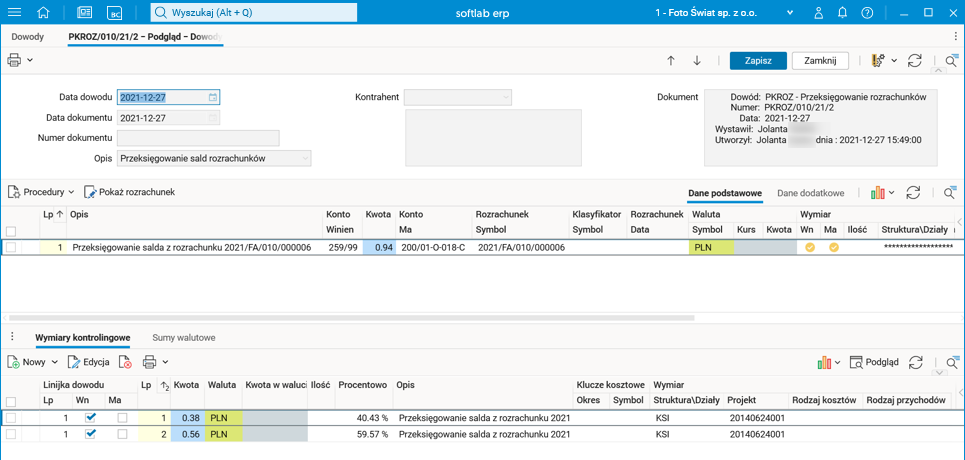Go to previous document with up arrow
The width and height of the screenshot is (965, 460).
pos(671,61)
